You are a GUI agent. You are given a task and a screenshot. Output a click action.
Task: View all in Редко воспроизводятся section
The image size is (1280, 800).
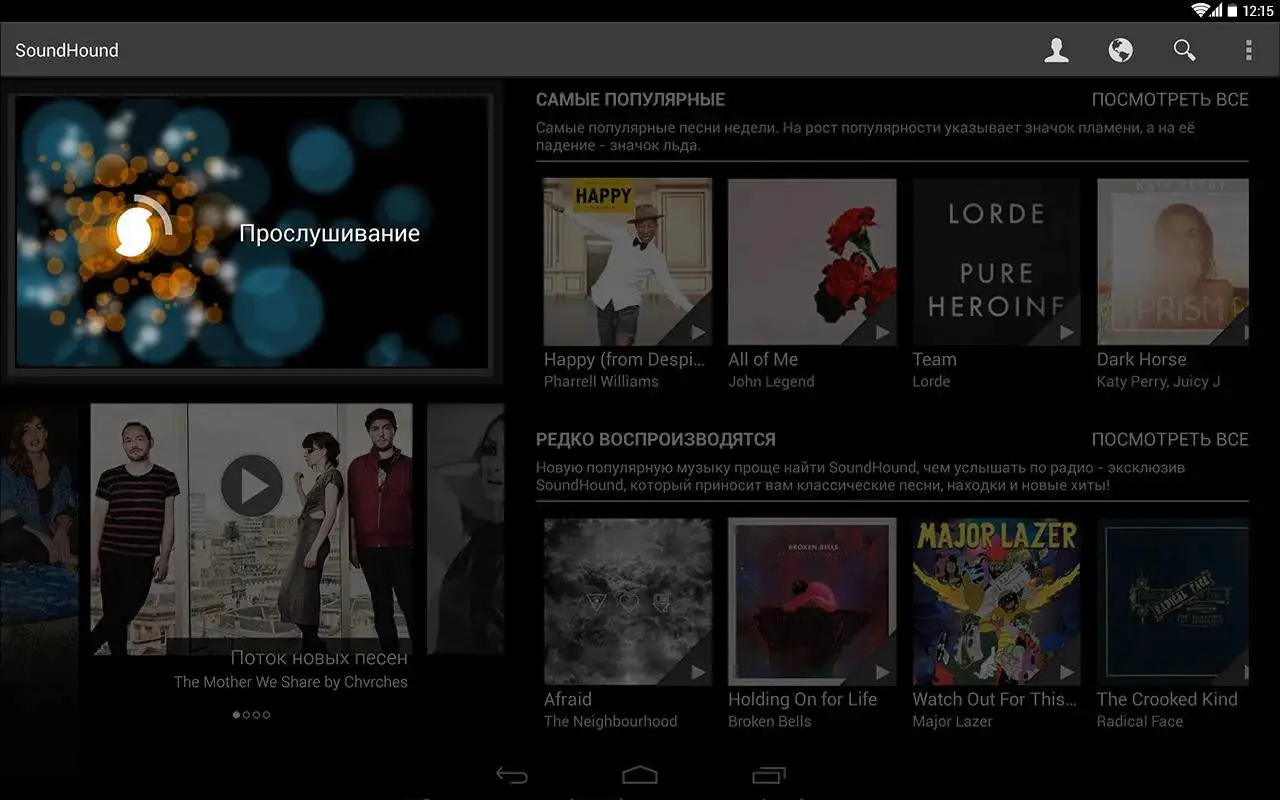click(x=1170, y=440)
